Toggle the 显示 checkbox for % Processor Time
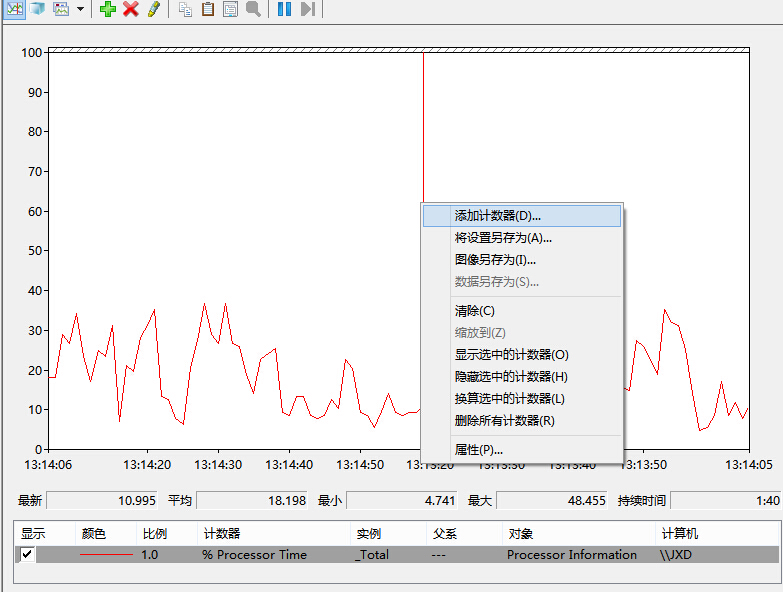 27,554
